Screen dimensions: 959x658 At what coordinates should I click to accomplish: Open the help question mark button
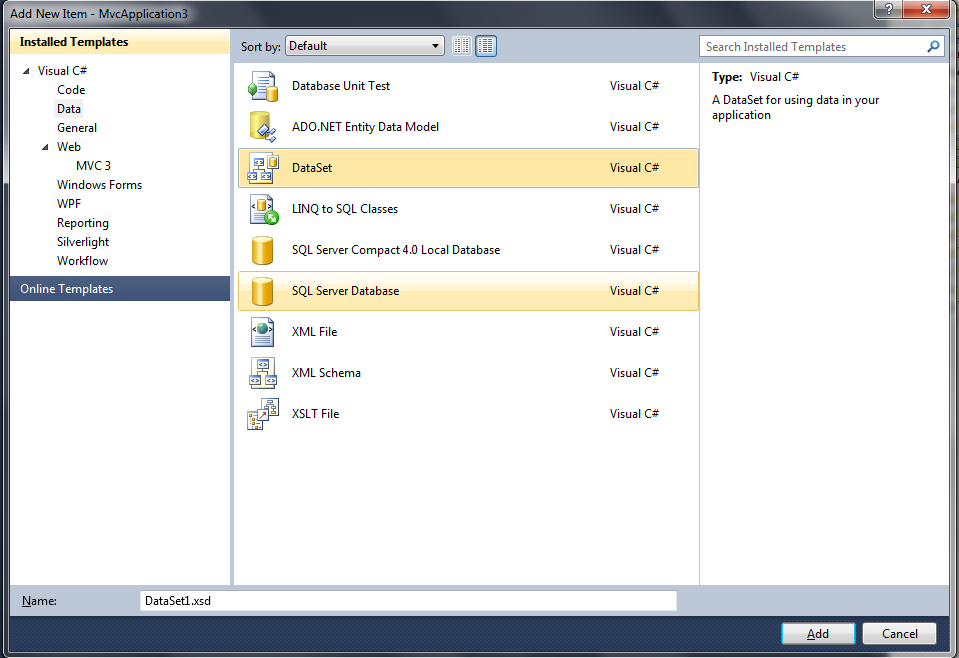click(x=888, y=9)
